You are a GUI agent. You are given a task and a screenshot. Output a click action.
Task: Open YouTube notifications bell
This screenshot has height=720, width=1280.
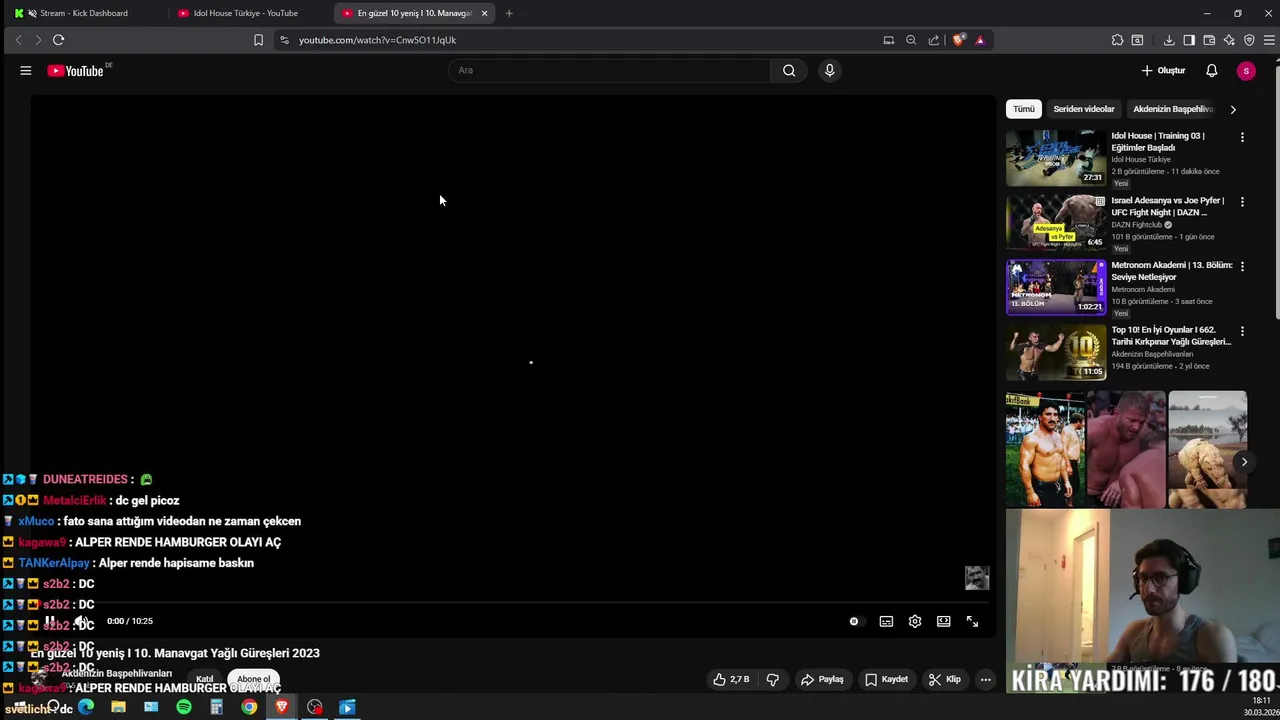coord(1211,70)
